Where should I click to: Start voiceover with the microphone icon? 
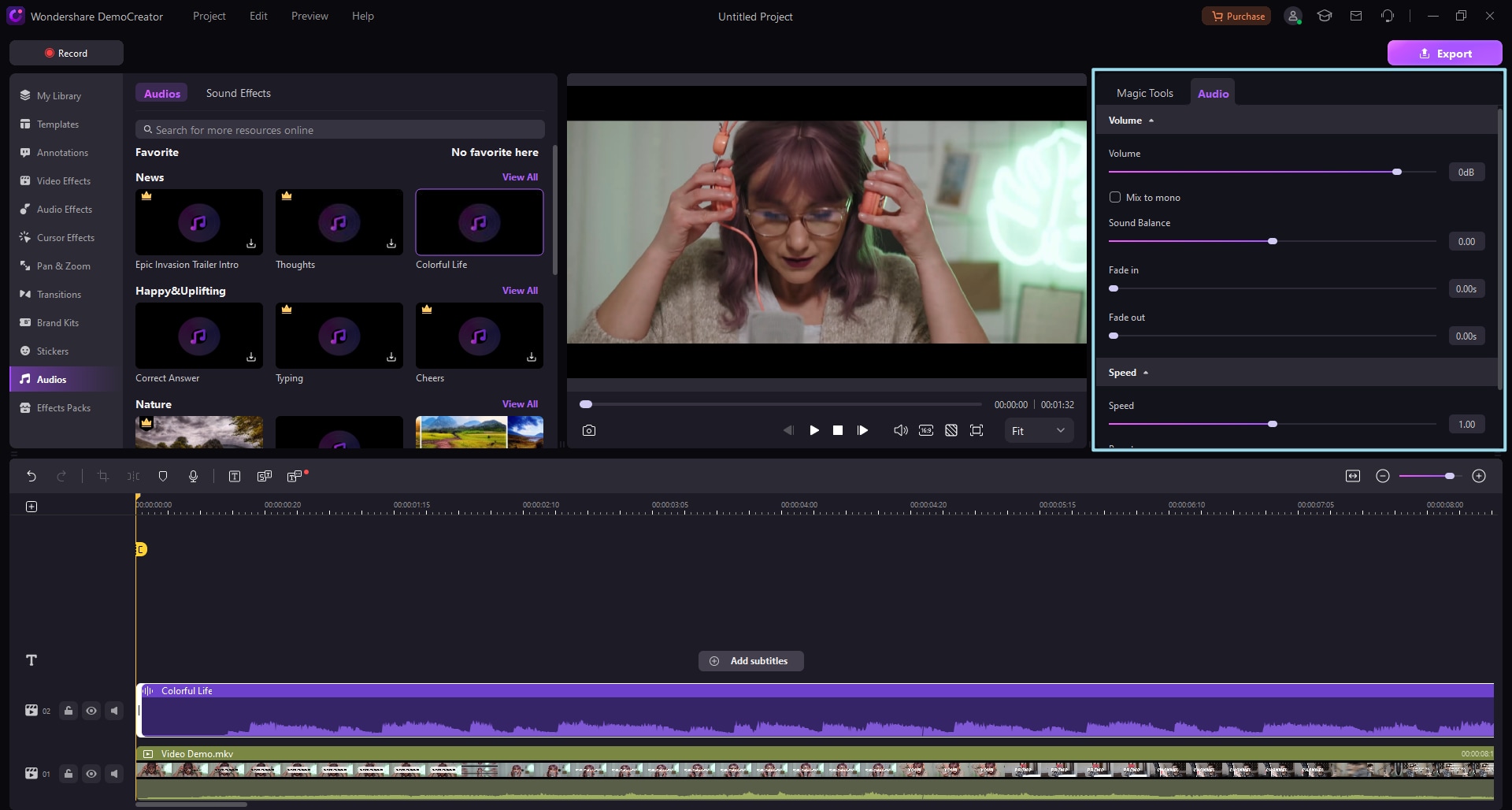pos(193,476)
